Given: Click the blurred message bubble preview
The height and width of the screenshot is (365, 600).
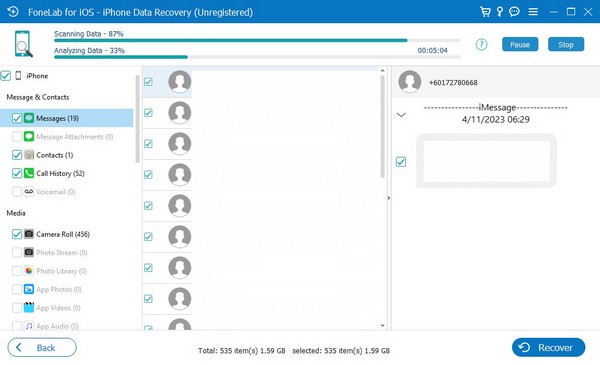Looking at the screenshot, I should [x=486, y=161].
